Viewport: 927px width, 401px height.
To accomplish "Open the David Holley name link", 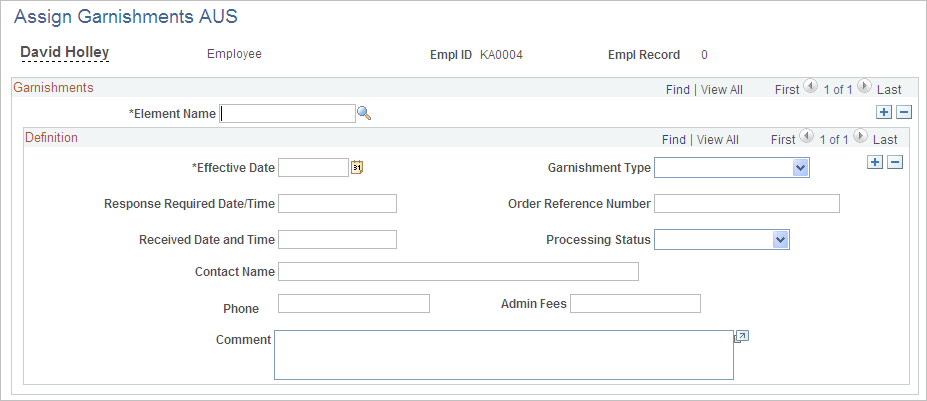I will [65, 53].
